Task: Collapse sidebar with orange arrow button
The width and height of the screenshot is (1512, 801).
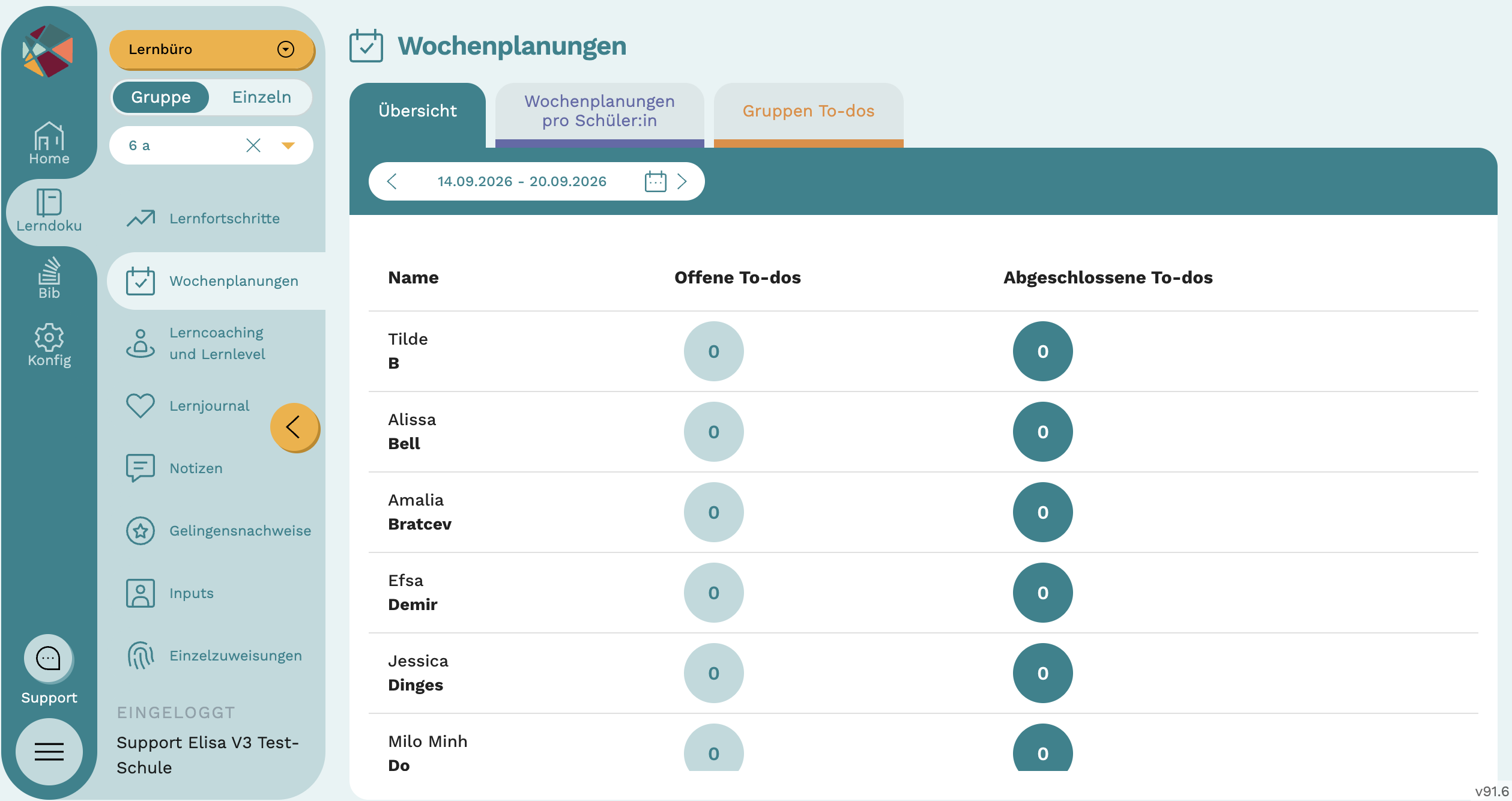Action: click(294, 428)
